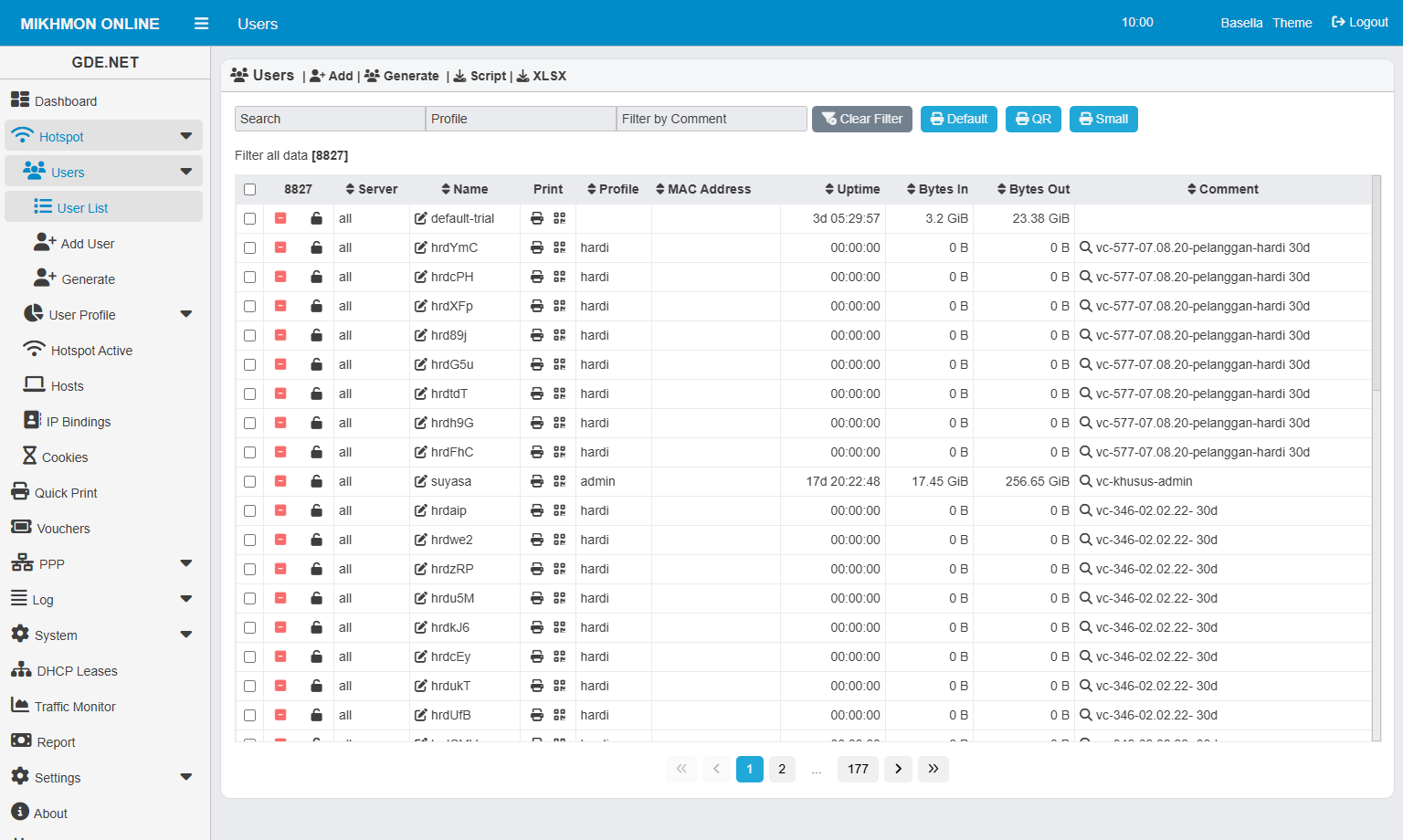Image resolution: width=1403 pixels, height=840 pixels.
Task: Open edit icon for user hrdYmC
Action: [x=421, y=247]
